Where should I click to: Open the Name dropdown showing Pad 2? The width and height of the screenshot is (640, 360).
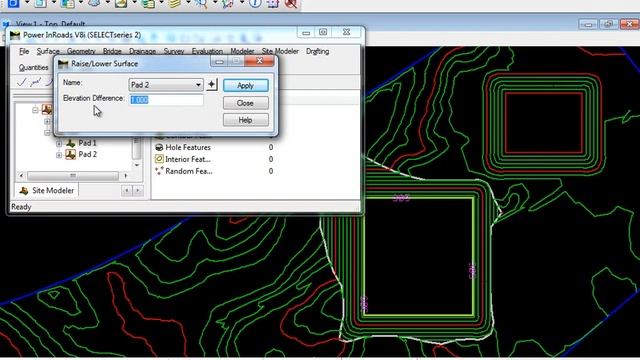166,85
